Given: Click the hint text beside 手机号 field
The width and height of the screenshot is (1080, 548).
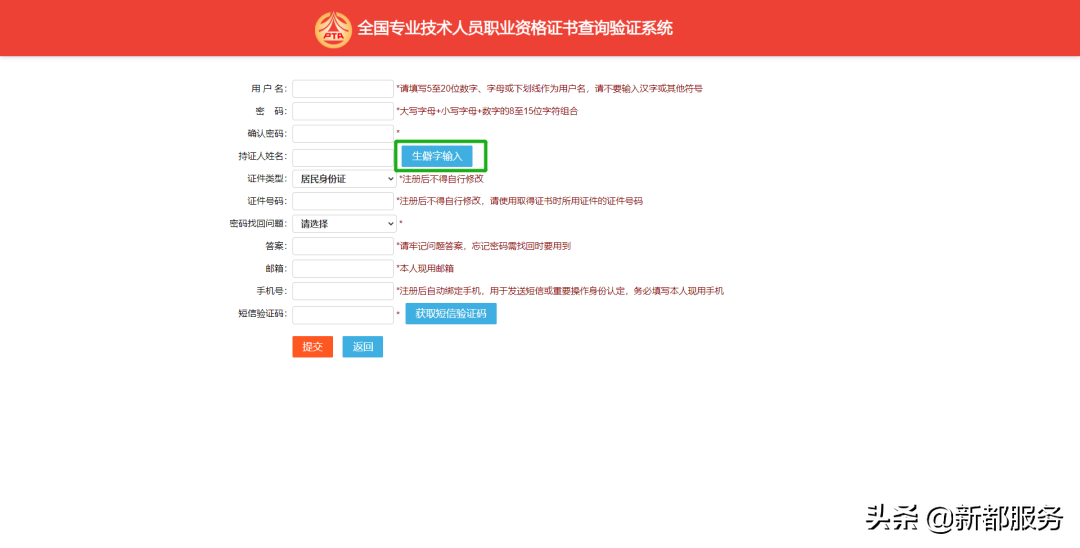Looking at the screenshot, I should (560, 291).
